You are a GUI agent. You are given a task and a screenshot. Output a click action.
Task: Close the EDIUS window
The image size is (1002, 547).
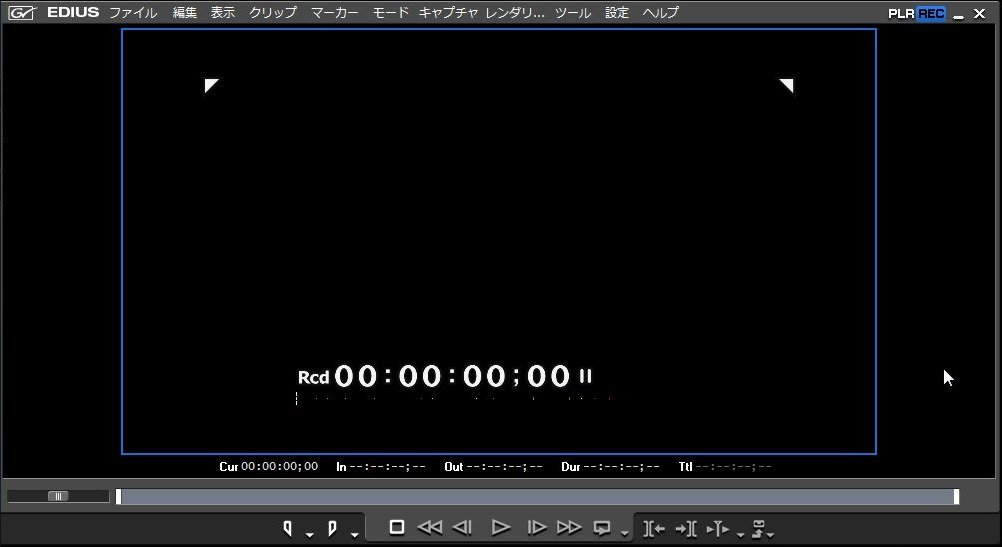click(979, 13)
